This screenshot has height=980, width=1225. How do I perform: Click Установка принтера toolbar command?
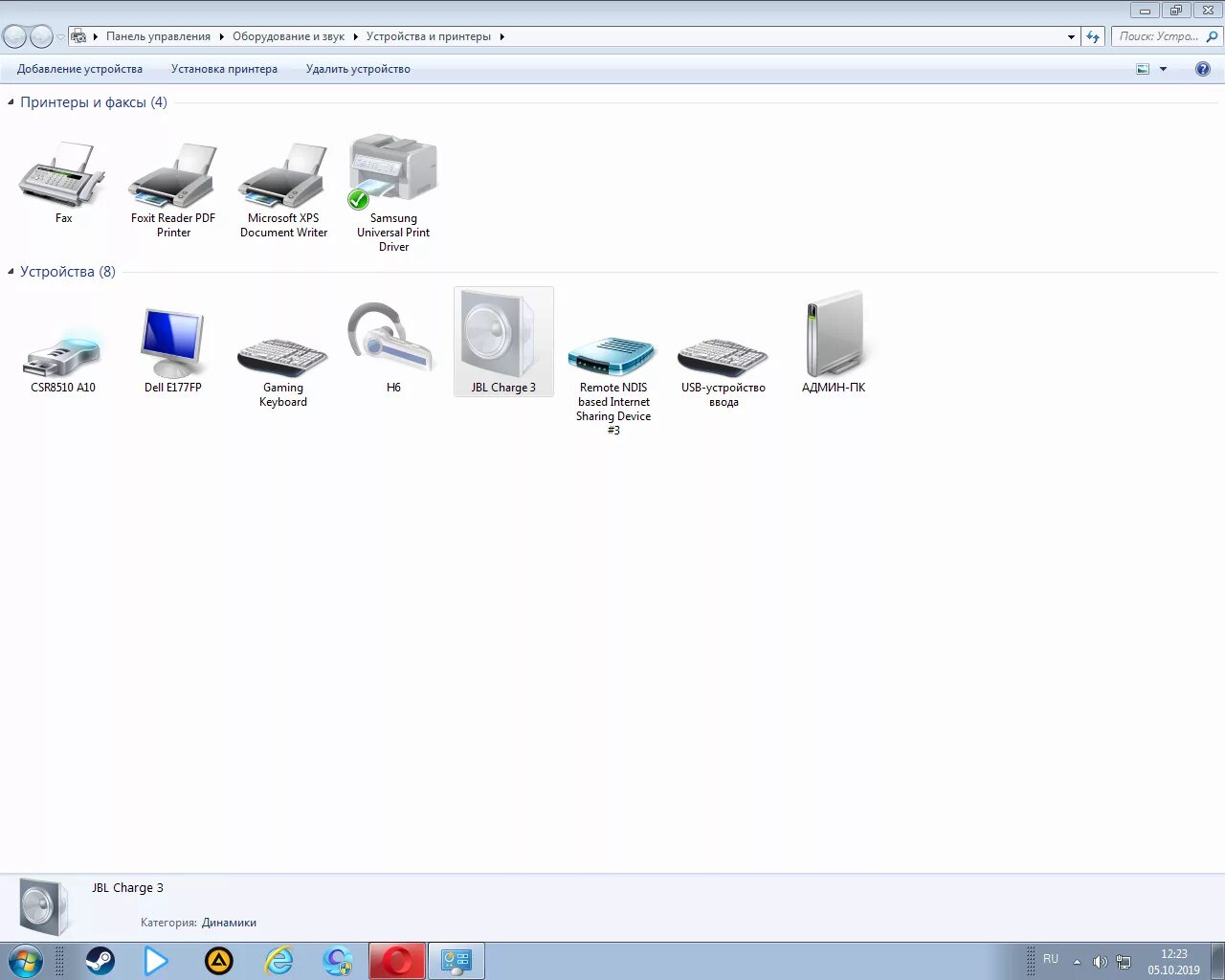(x=224, y=69)
